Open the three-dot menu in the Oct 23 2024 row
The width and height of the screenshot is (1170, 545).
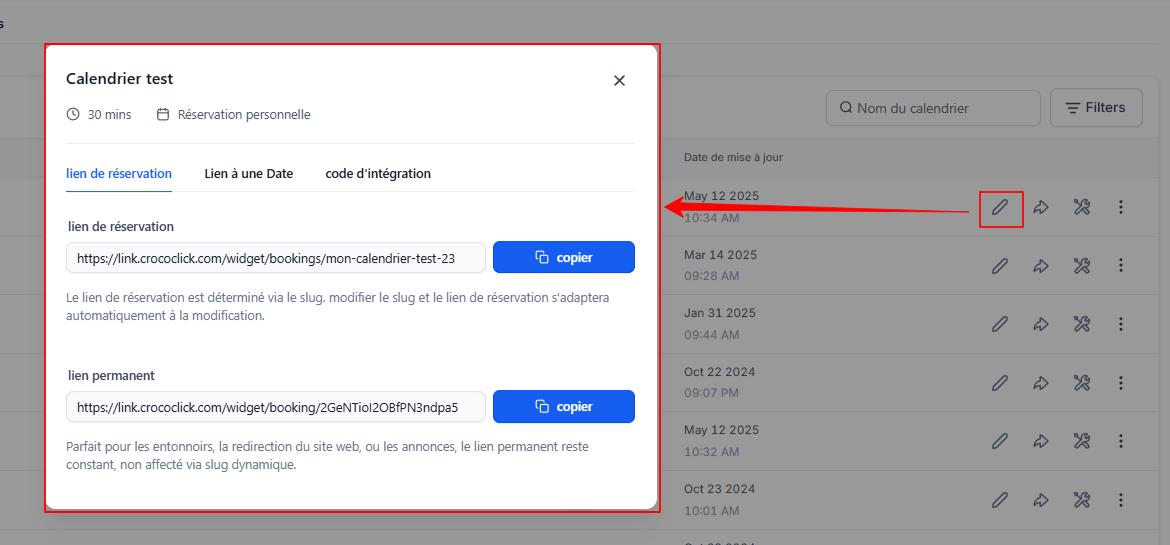1121,499
